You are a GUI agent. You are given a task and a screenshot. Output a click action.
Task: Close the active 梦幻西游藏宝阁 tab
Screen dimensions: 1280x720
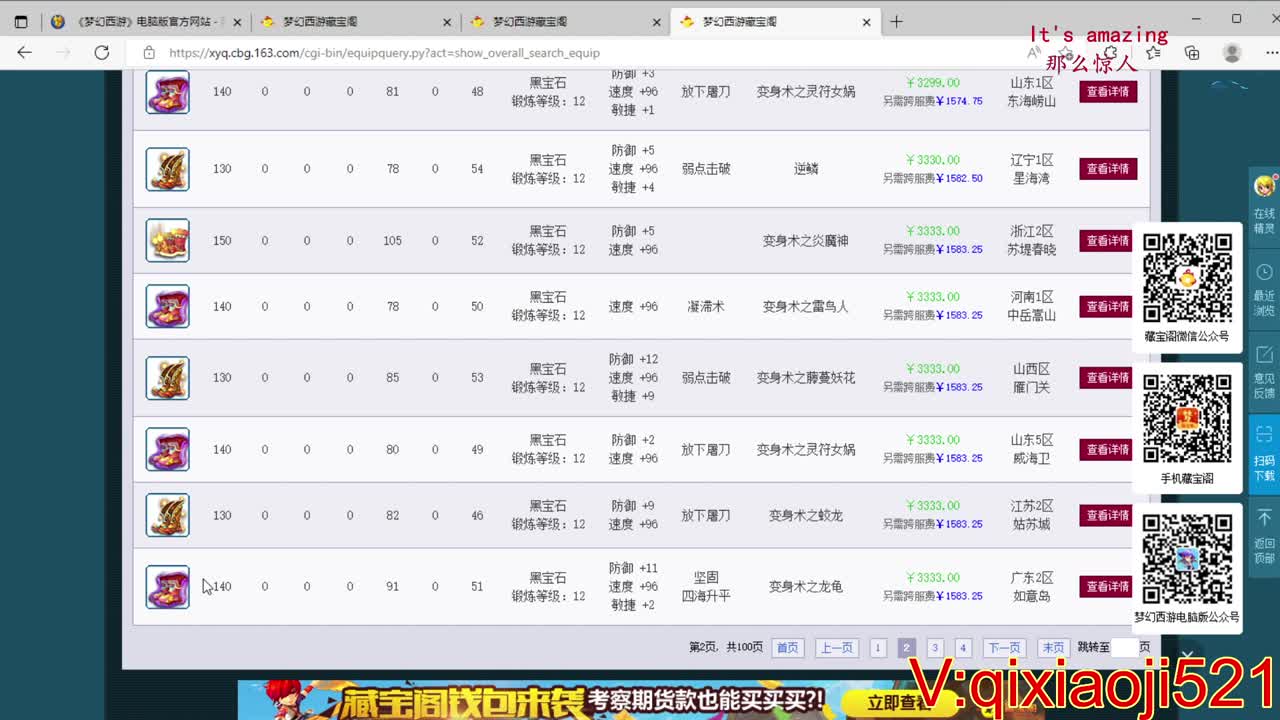coord(866,21)
